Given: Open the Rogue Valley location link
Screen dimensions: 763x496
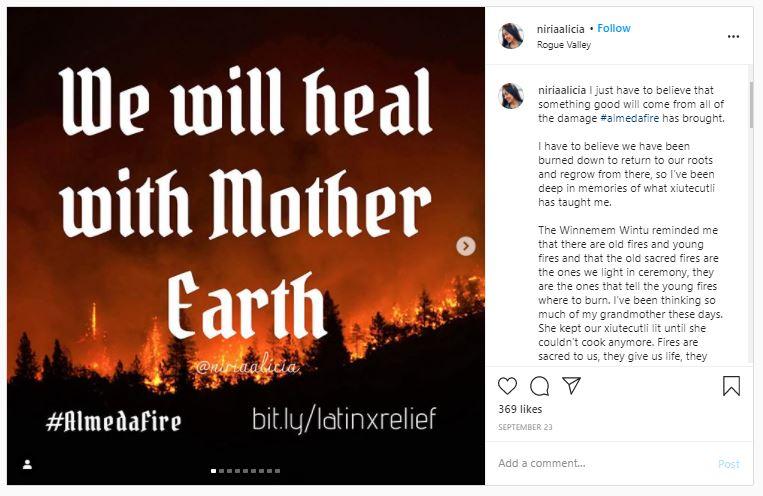Looking at the screenshot, I should (563, 45).
